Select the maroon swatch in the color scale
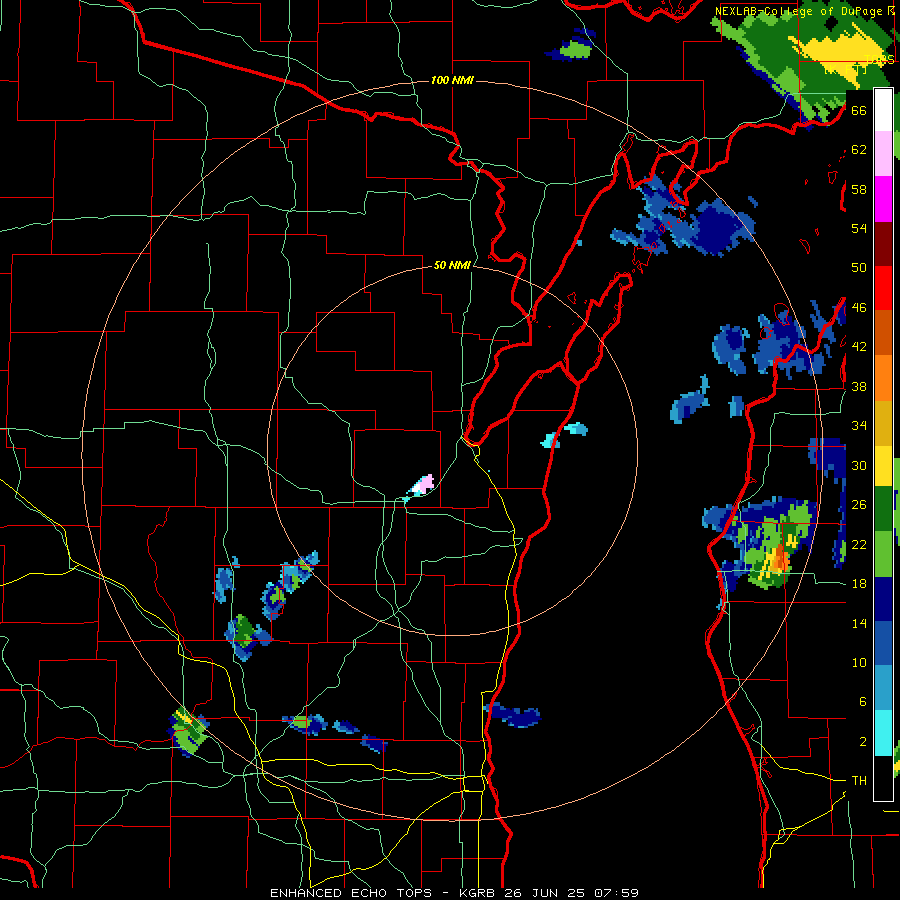Screen dimensions: 900x900 click(883, 243)
